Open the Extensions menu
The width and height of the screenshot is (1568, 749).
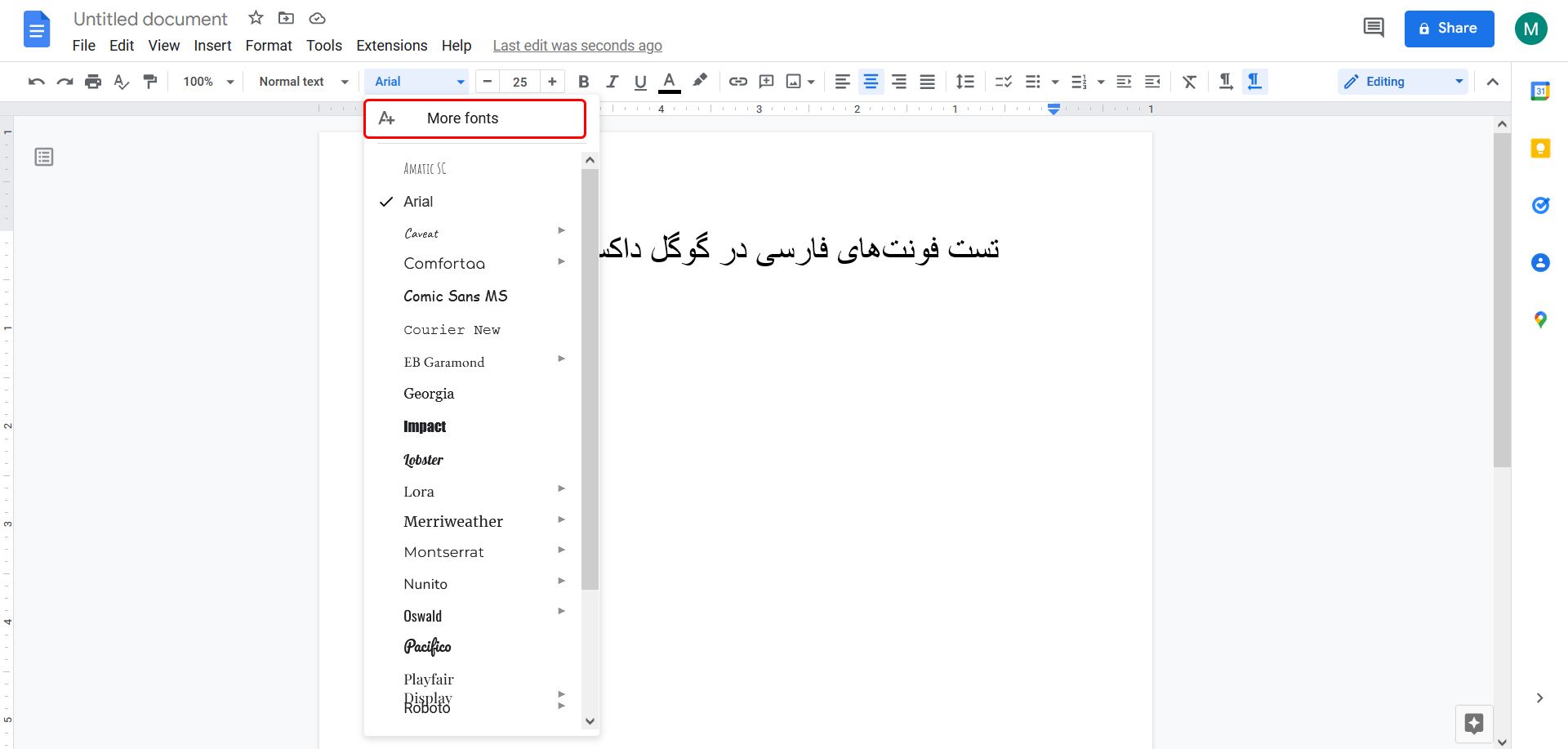coord(391,45)
